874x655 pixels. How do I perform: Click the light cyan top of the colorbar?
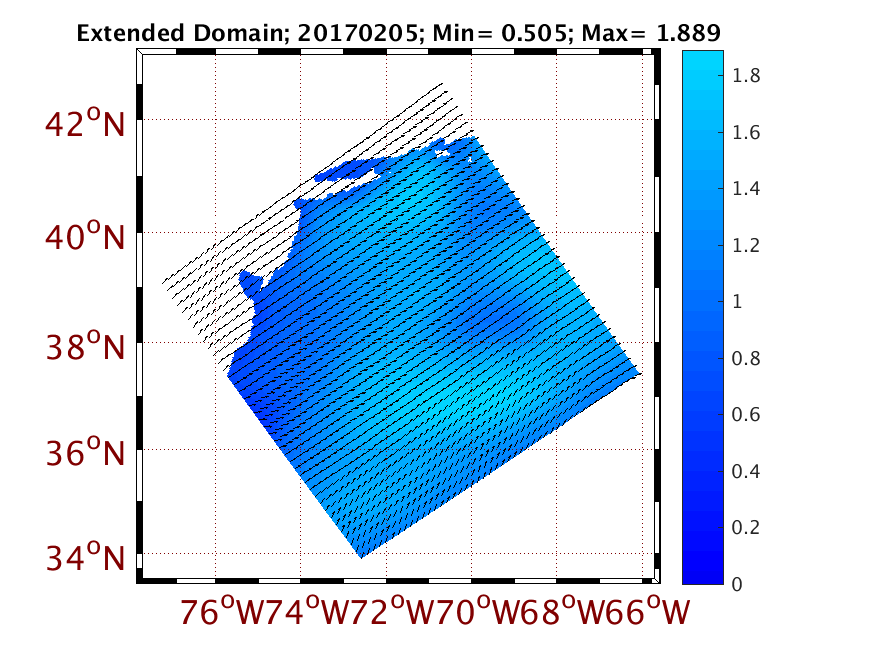tap(702, 61)
